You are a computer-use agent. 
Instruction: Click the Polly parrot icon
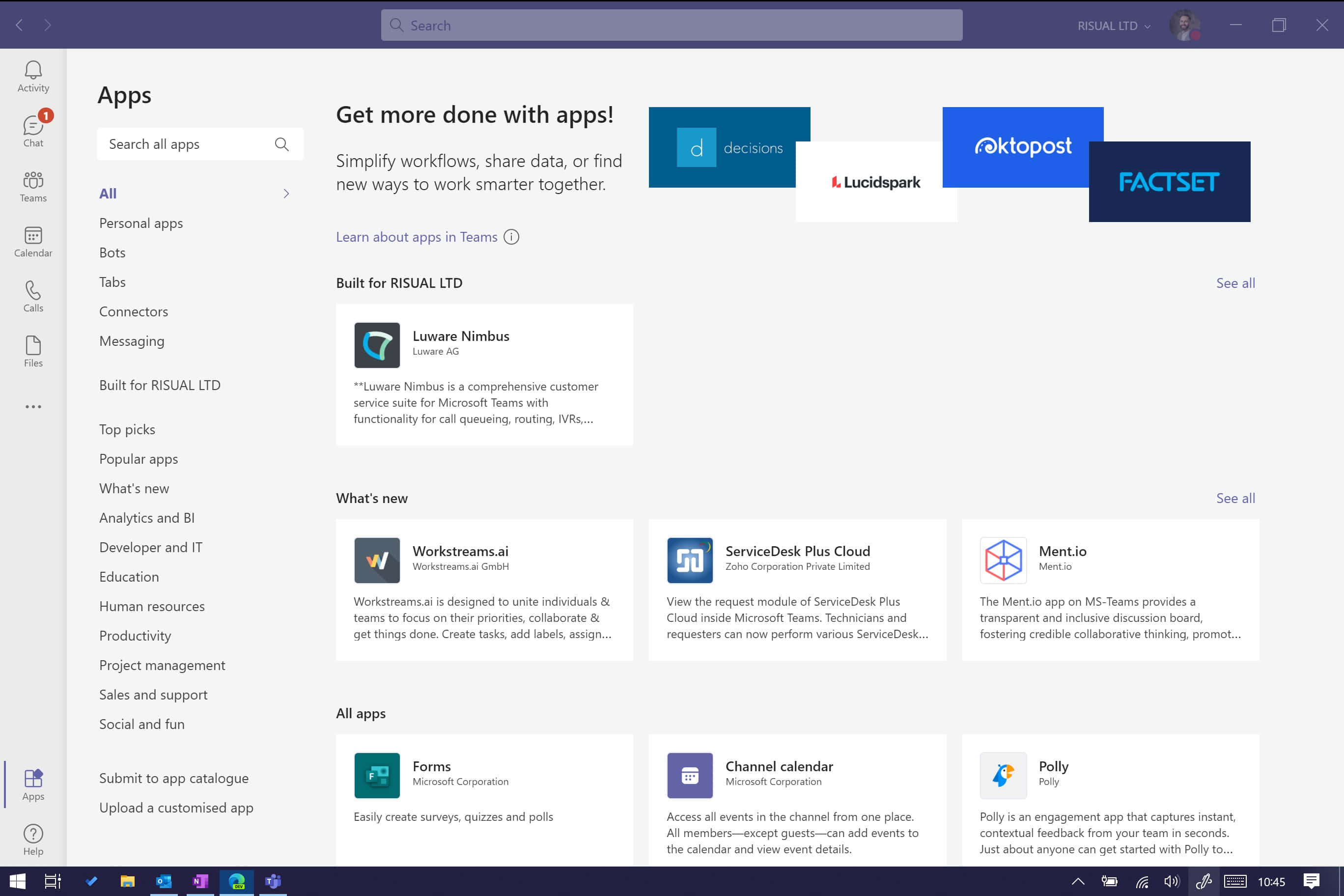click(x=1003, y=776)
